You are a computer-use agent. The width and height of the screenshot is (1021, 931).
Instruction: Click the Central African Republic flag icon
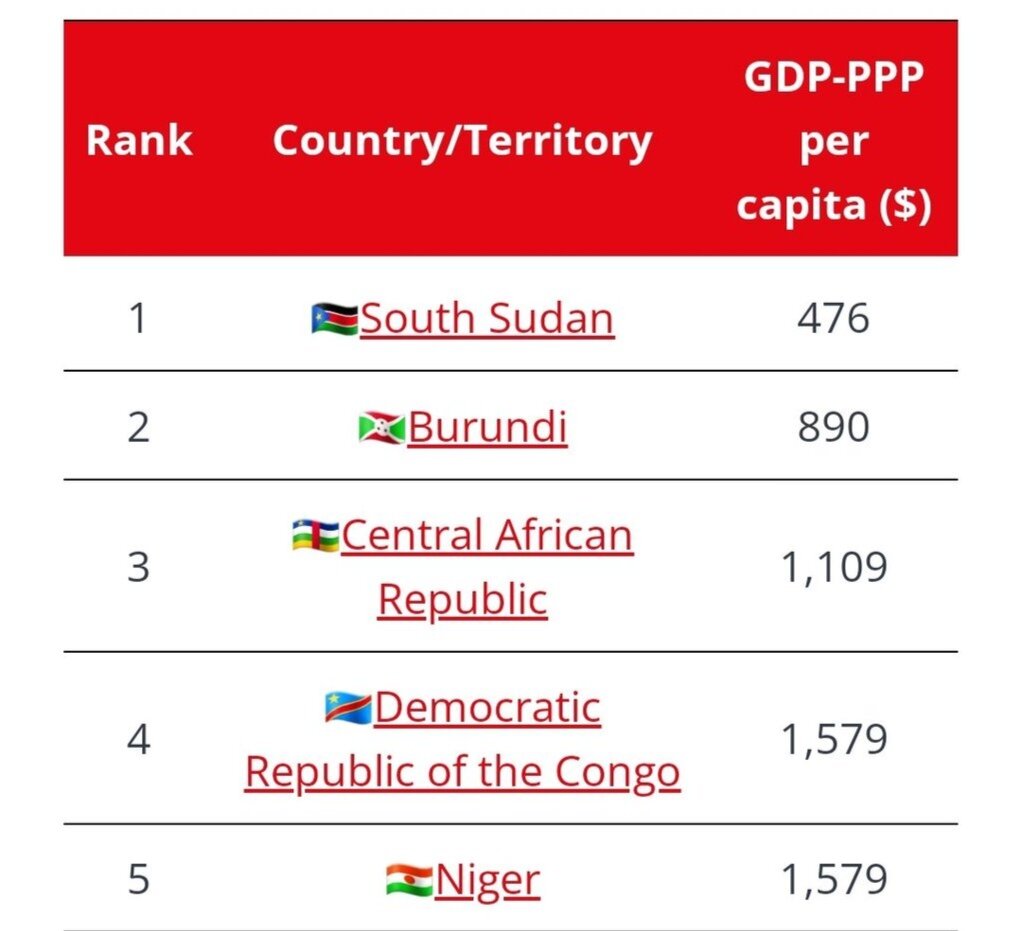315,537
